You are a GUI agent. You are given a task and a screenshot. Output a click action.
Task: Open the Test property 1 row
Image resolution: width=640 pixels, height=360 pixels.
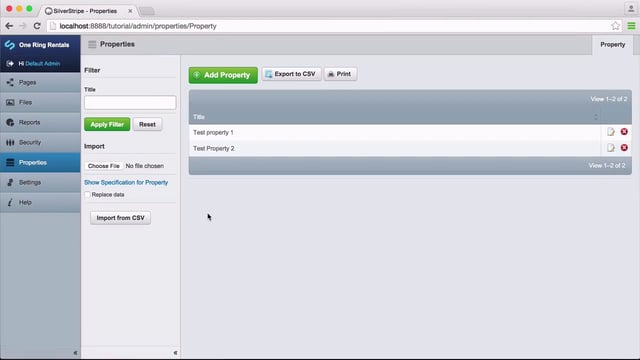[x=395, y=133]
